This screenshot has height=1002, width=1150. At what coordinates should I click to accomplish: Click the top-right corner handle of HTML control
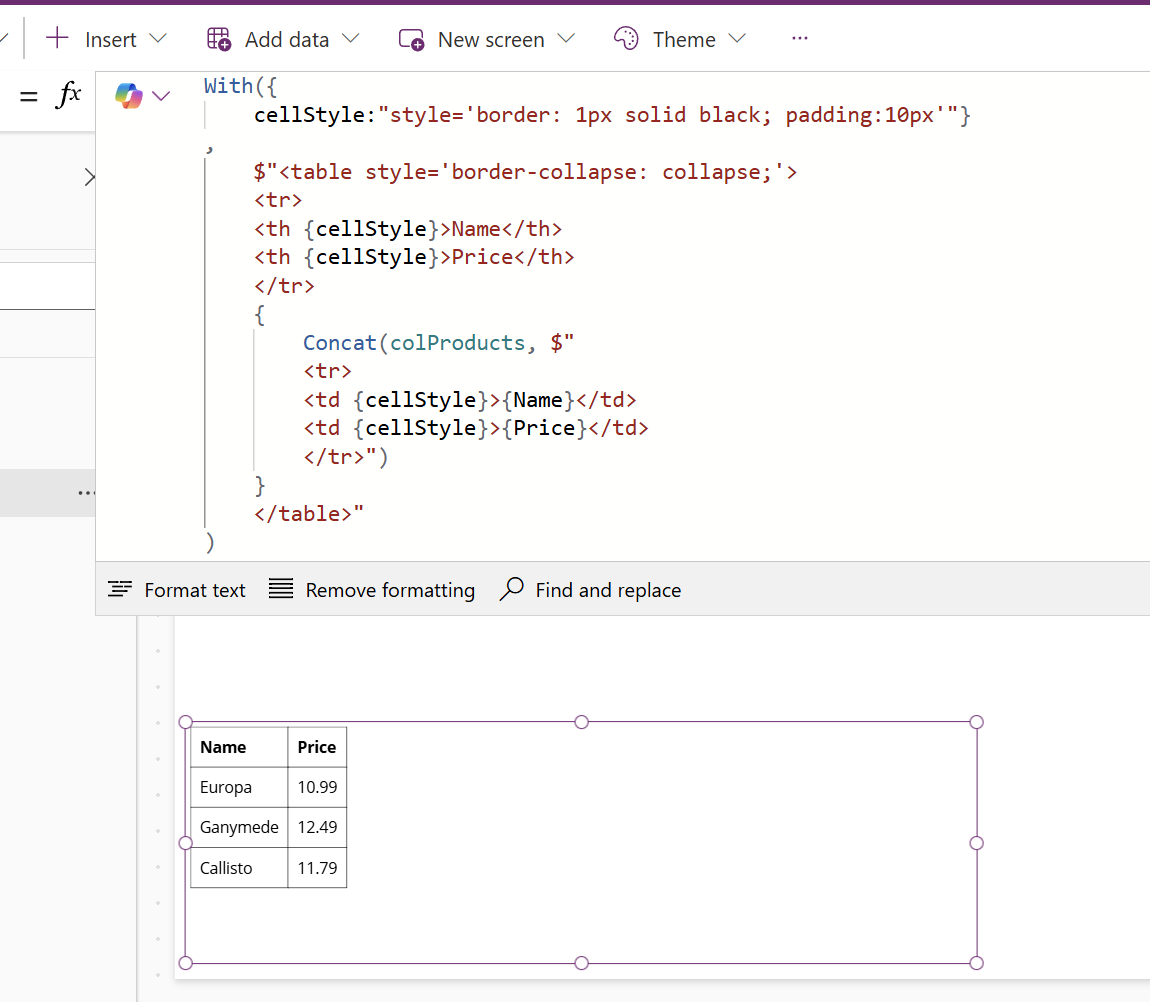click(976, 723)
